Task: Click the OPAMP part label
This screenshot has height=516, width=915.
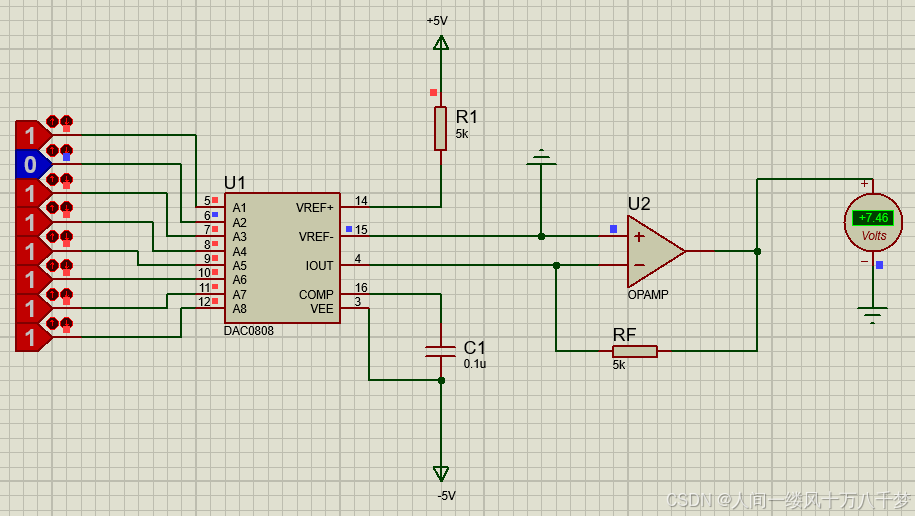Action: coord(648,295)
